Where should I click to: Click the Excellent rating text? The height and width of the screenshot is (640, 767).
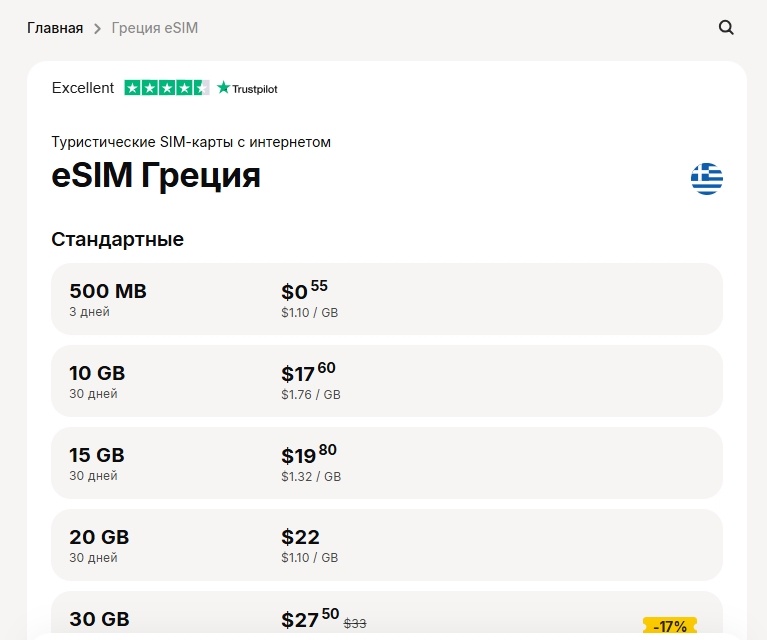pos(83,88)
